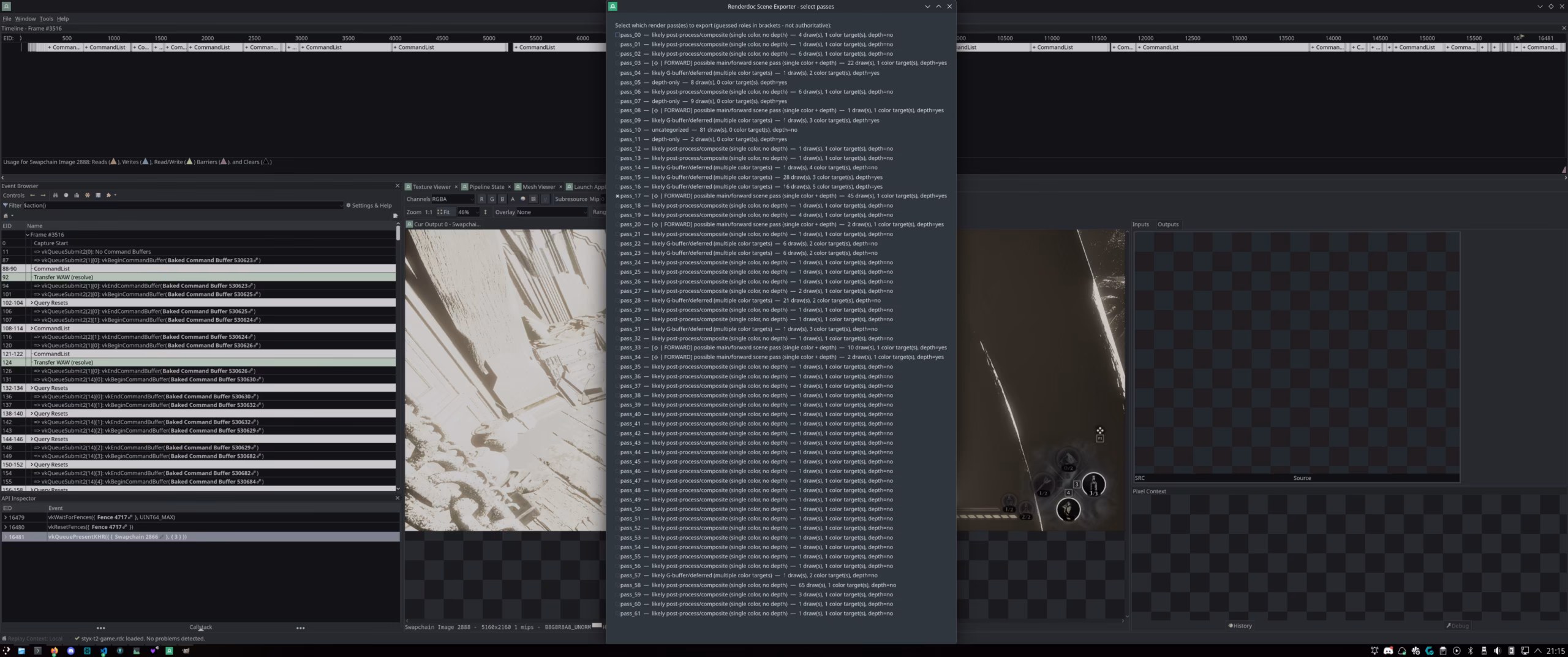This screenshot has width=1568, height=657.
Task: Click Settings & Help in Event Browser
Action: (x=369, y=205)
